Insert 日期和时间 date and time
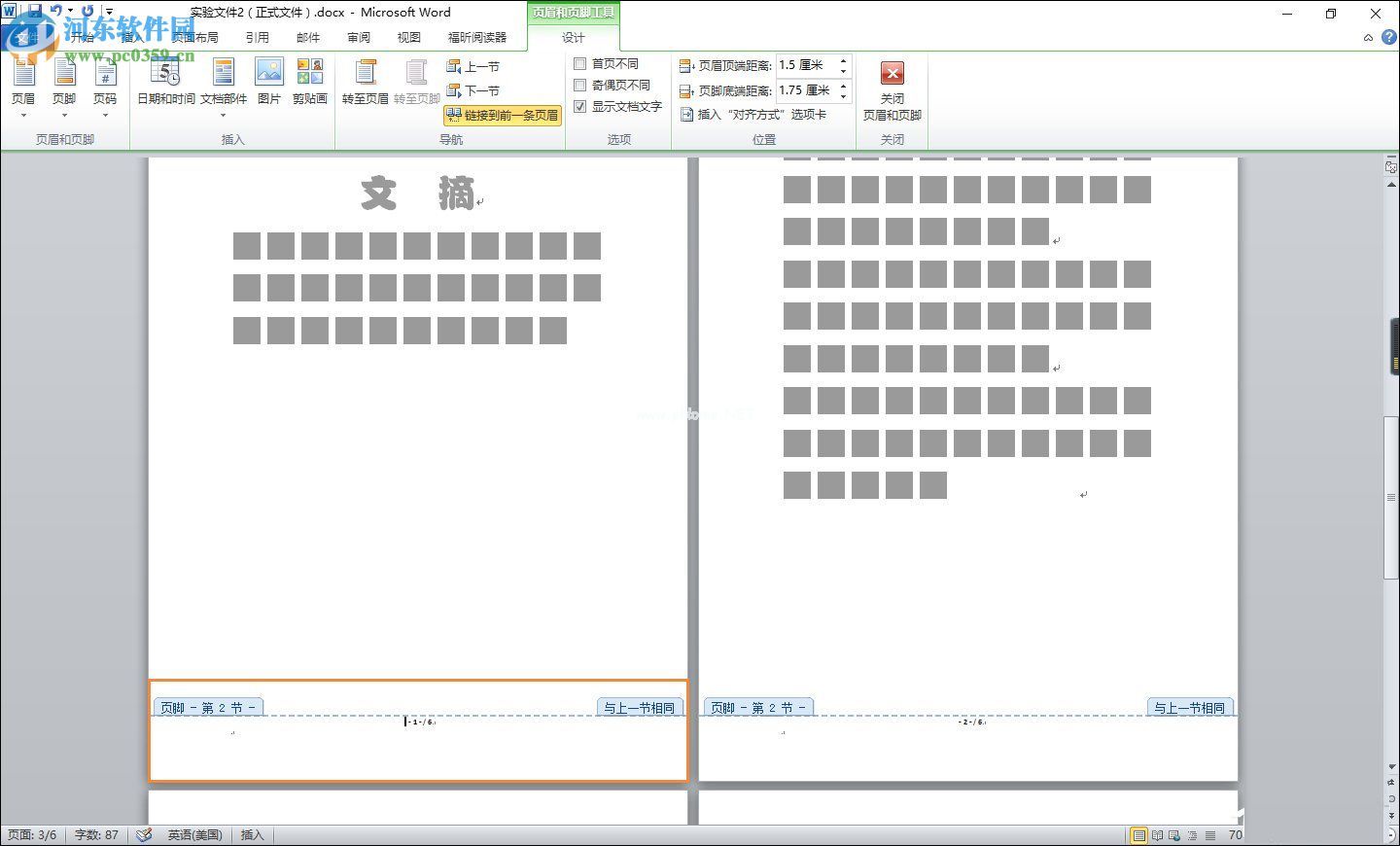This screenshot has width=1400, height=846. pos(166,82)
